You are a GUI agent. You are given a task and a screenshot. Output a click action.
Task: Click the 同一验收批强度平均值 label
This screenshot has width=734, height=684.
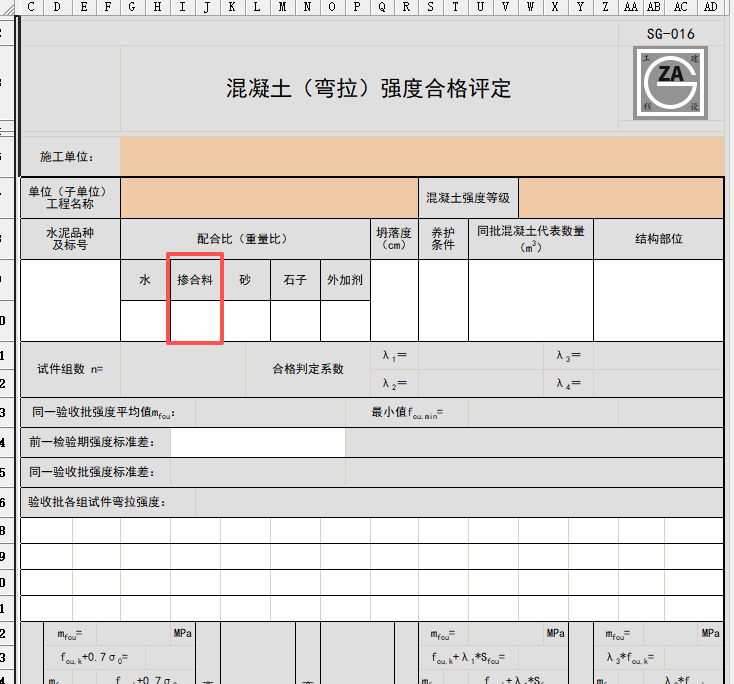(103, 412)
